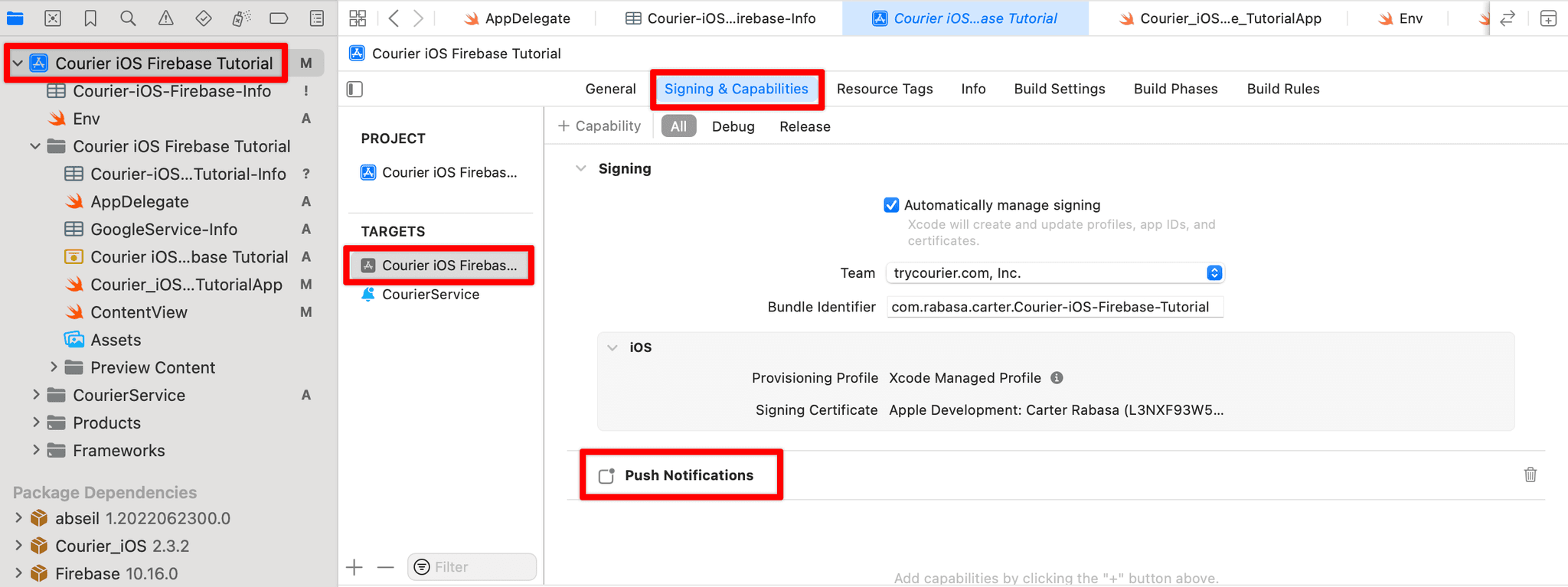
Task: Open the Report navigator icon
Action: (317, 18)
